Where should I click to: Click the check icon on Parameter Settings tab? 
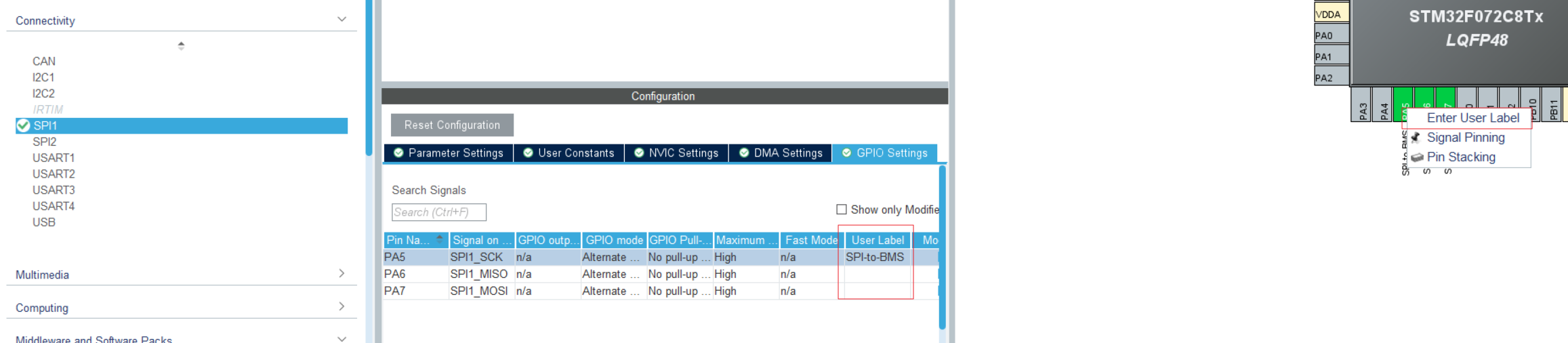398,153
